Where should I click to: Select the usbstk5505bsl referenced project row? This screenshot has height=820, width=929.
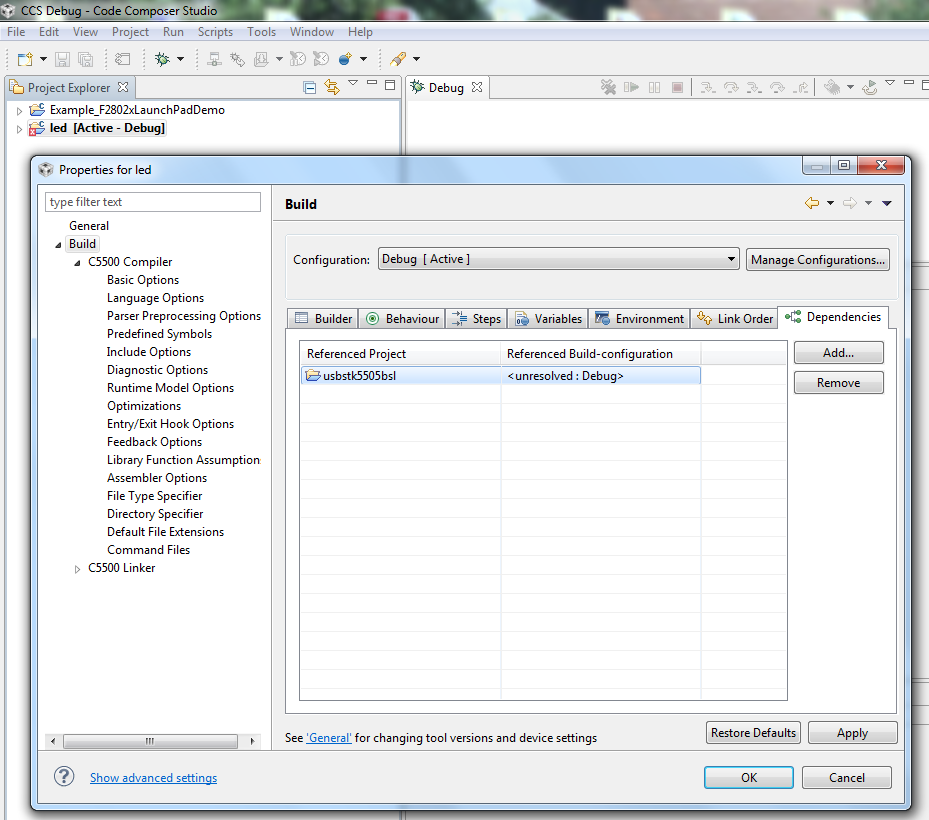point(501,376)
